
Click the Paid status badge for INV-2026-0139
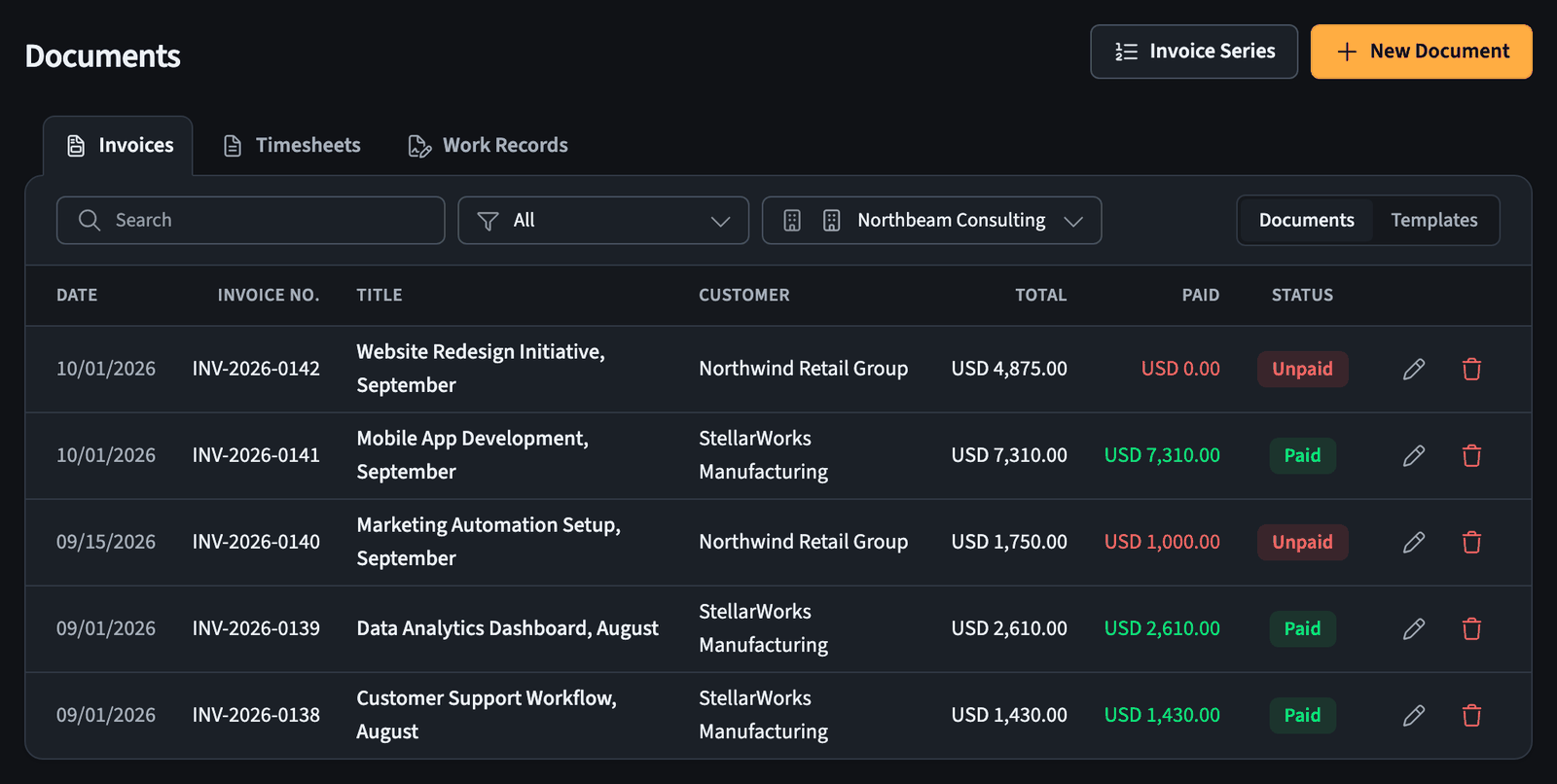point(1302,628)
